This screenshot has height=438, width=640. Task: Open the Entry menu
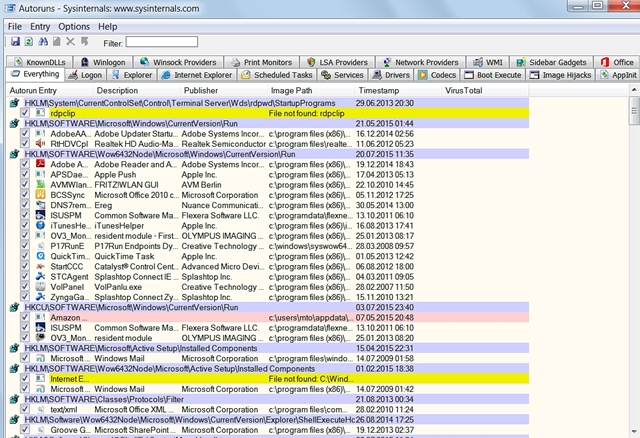click(40, 27)
